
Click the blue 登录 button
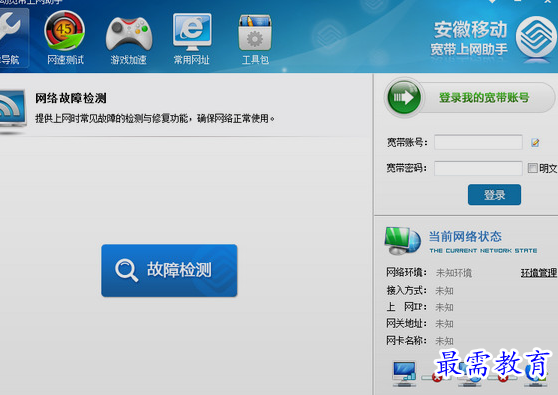tap(494, 195)
